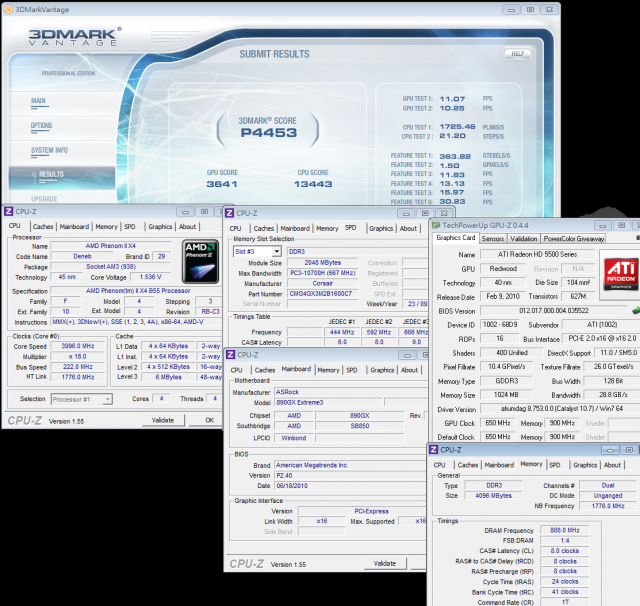Open About tab in the Processor CPU-Z window
640x606 pixels.
187,226
